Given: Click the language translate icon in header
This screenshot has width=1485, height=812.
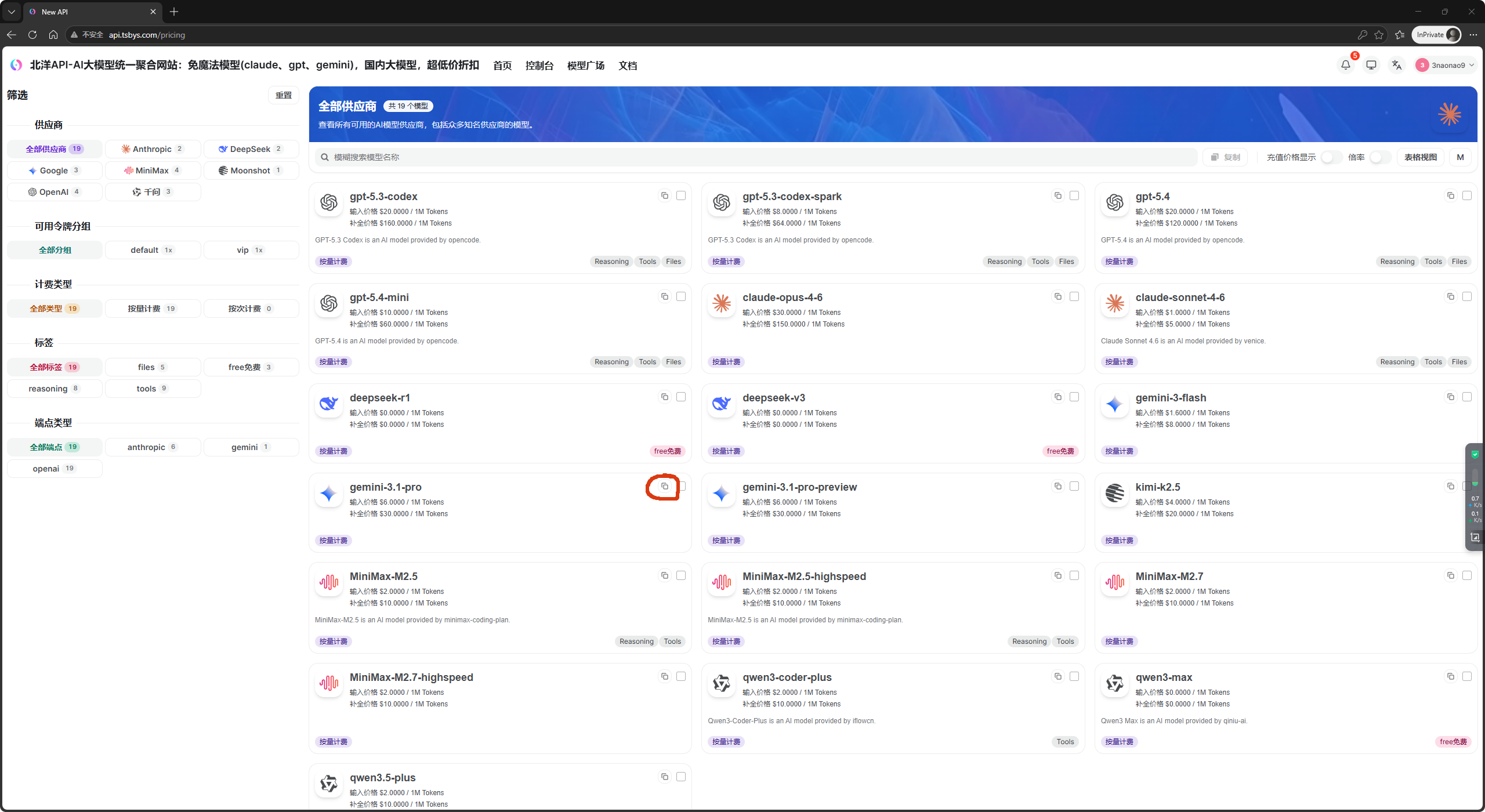Looking at the screenshot, I should tap(1396, 65).
